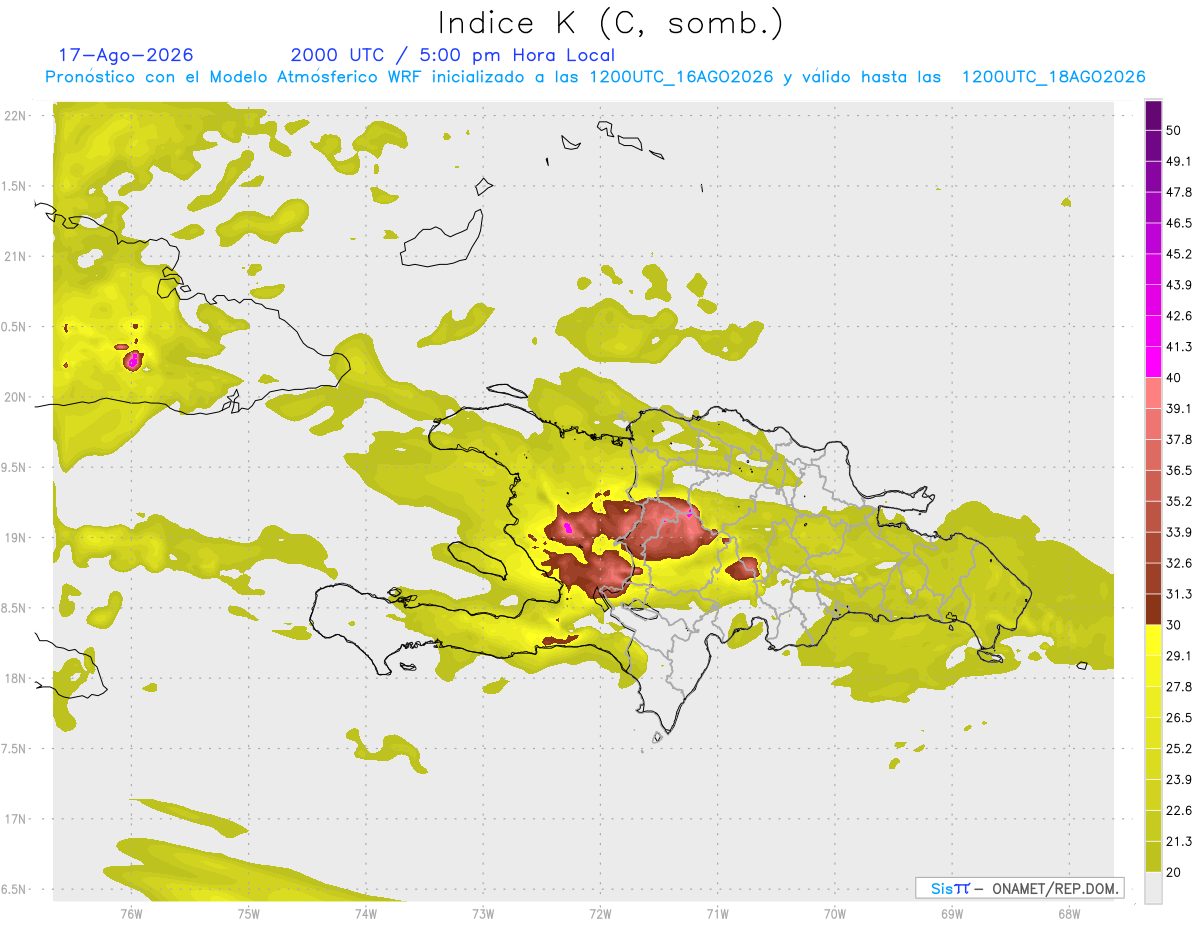Viewport: 1200px width, 927px height.
Task: Click the '75W' longitude label
Action: (249, 913)
